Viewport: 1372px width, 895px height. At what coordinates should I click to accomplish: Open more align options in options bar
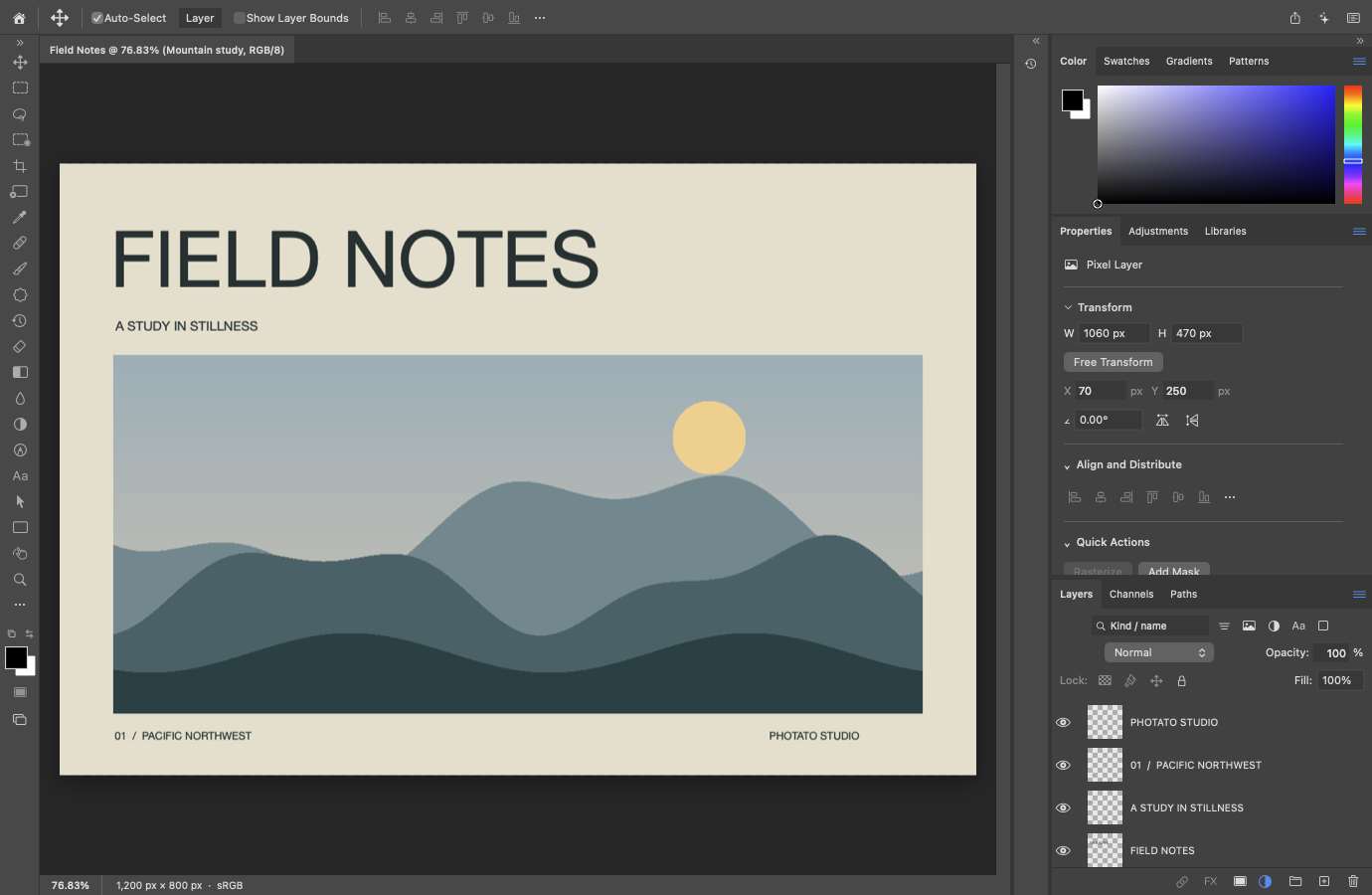click(x=540, y=18)
